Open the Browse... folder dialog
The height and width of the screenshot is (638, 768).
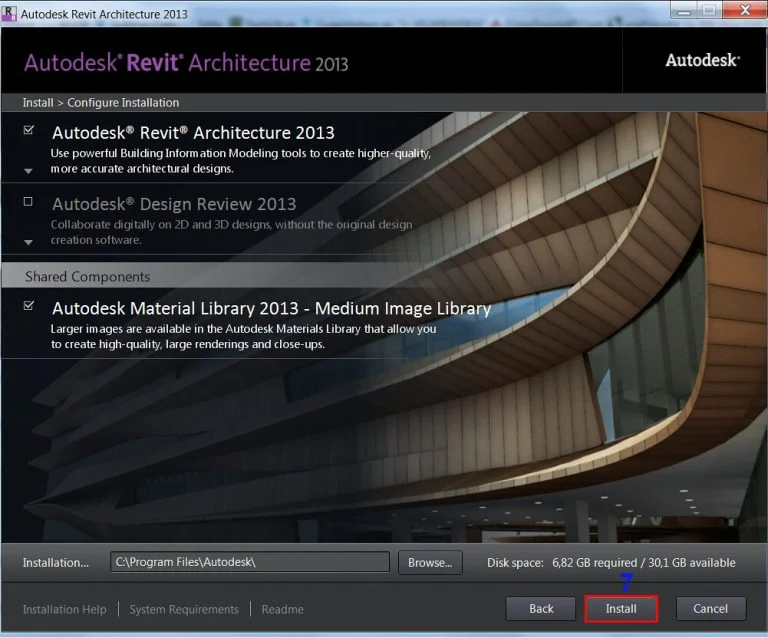click(x=430, y=562)
